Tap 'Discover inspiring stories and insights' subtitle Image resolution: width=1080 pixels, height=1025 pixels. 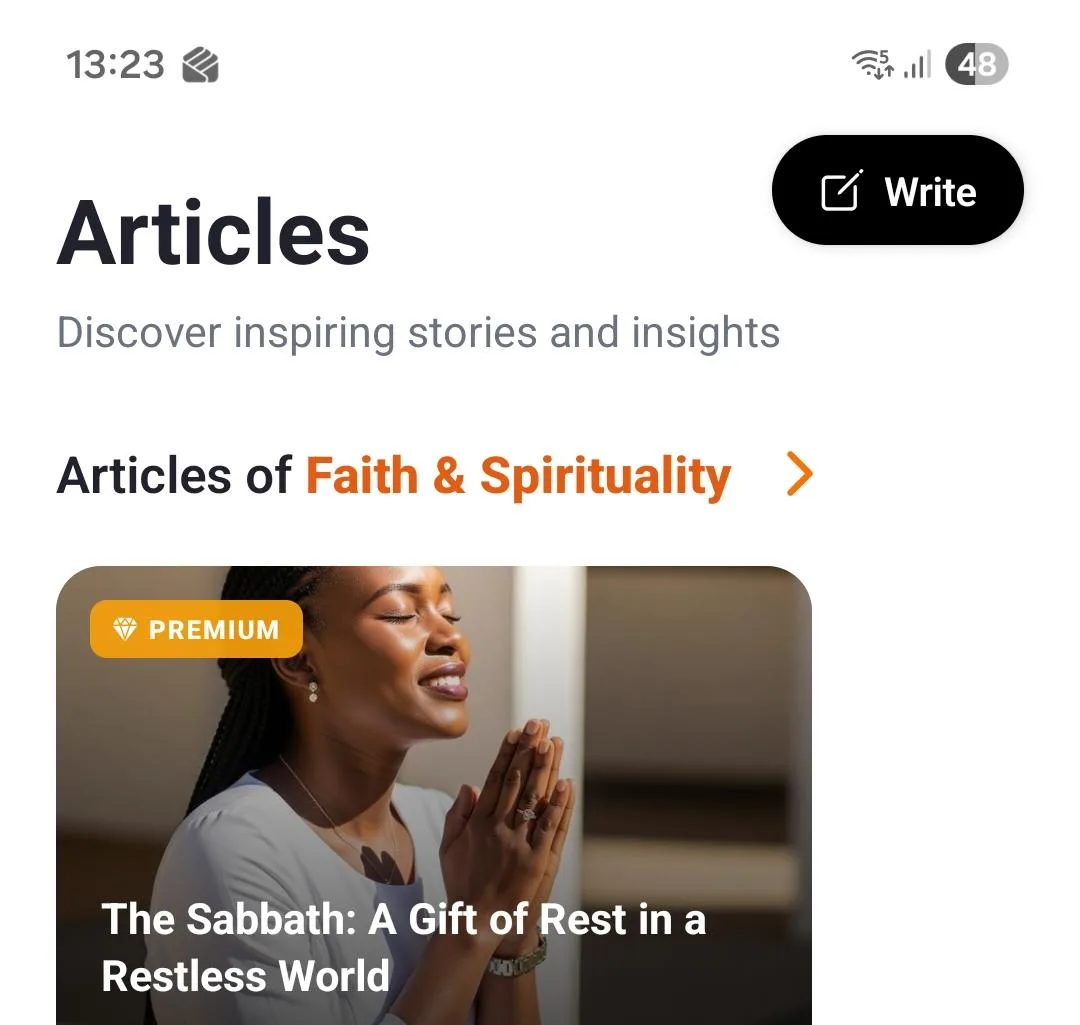pos(419,333)
